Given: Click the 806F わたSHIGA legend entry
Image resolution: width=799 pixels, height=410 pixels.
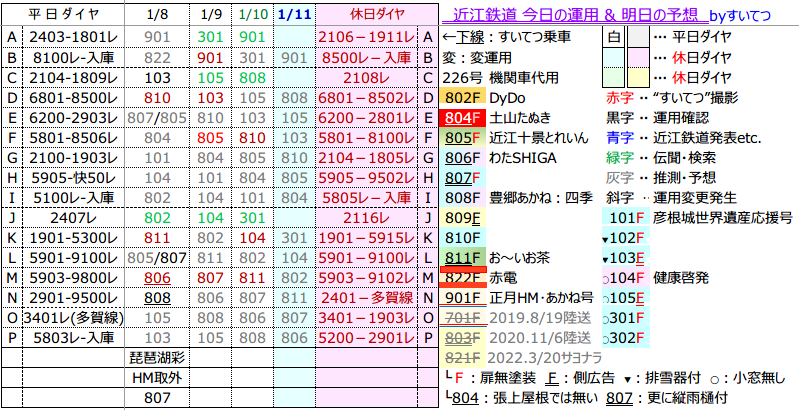Looking at the screenshot, I should pyautogui.click(x=500, y=158).
